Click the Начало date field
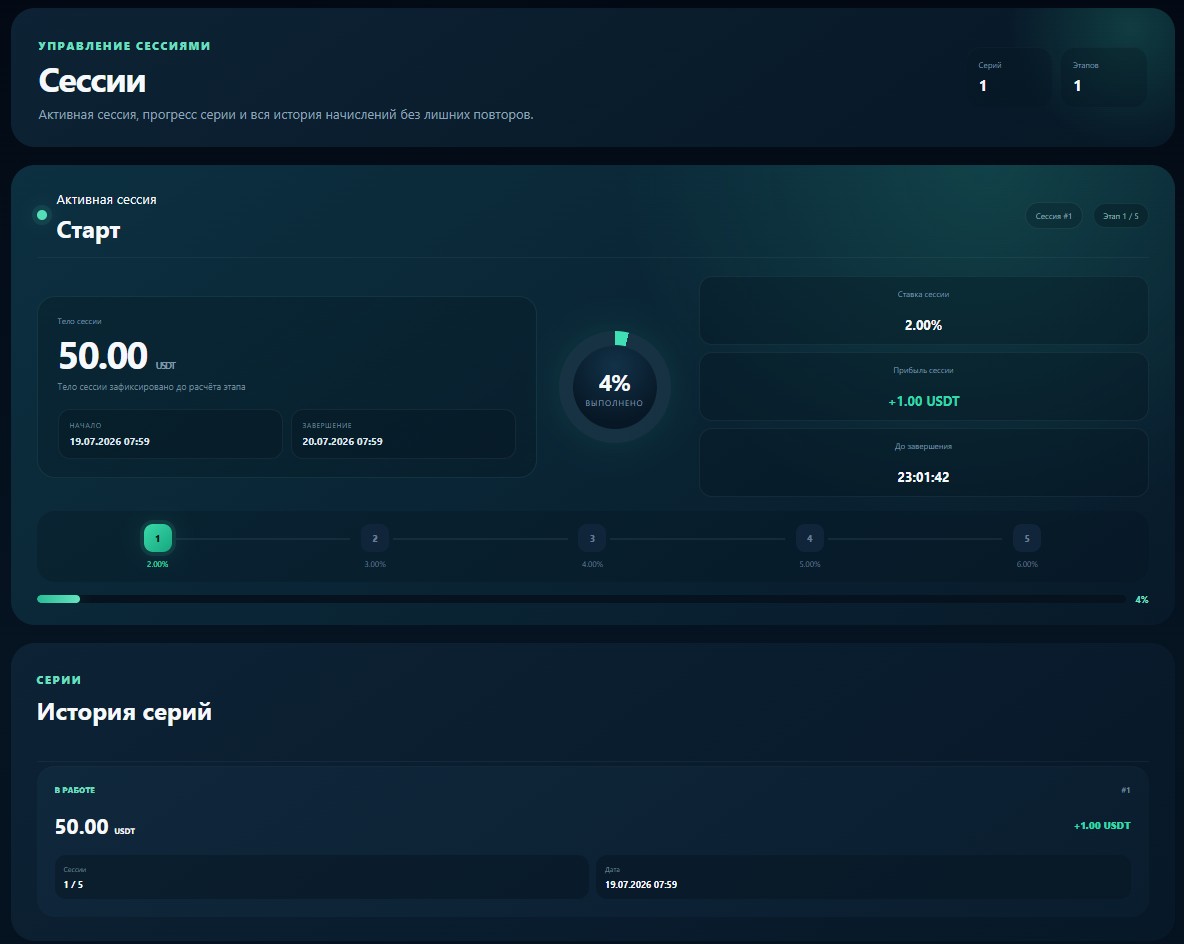 [x=171, y=434]
